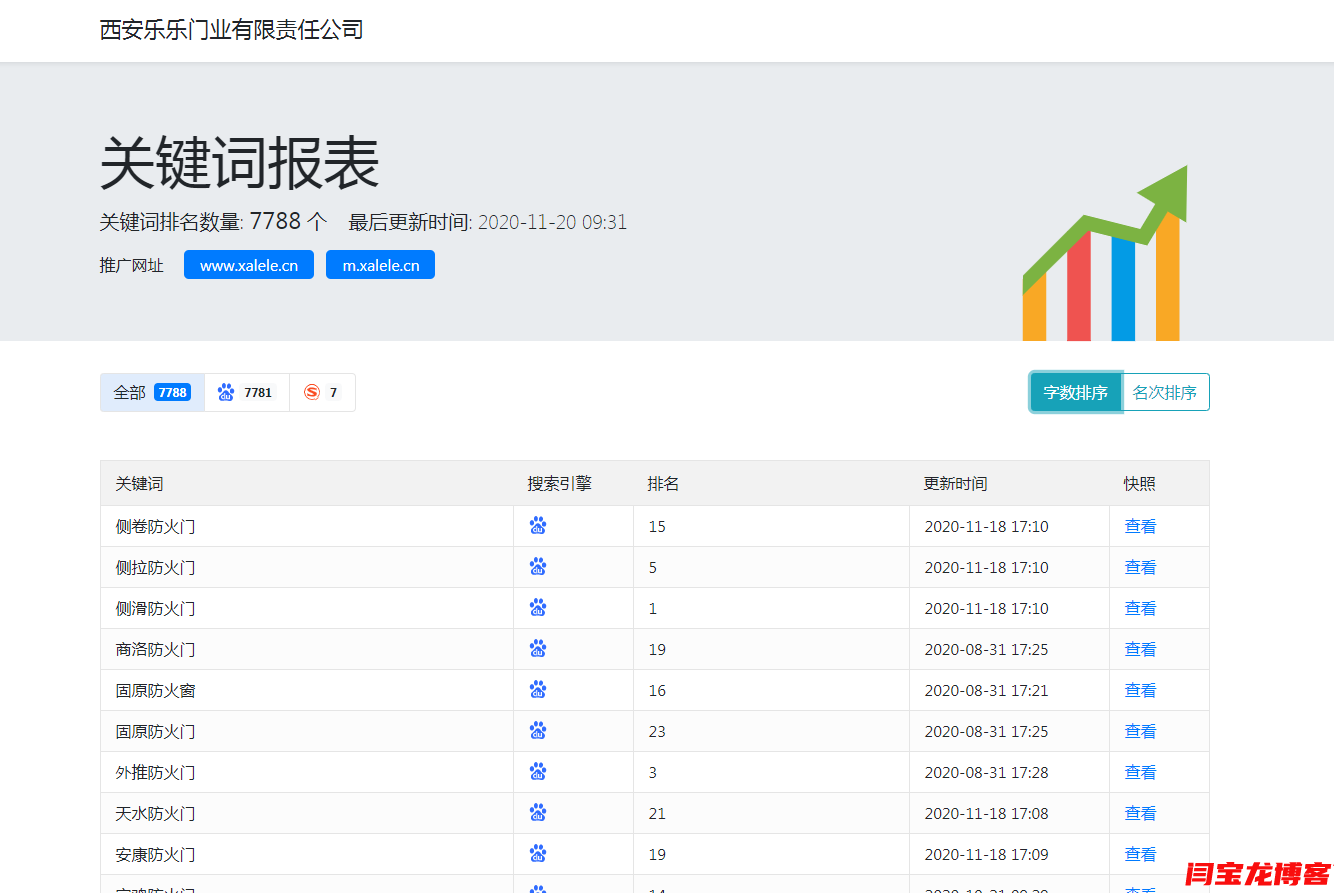View snapshot 查看 for 商洛防火门
The image size is (1334, 893).
pos(1140,649)
